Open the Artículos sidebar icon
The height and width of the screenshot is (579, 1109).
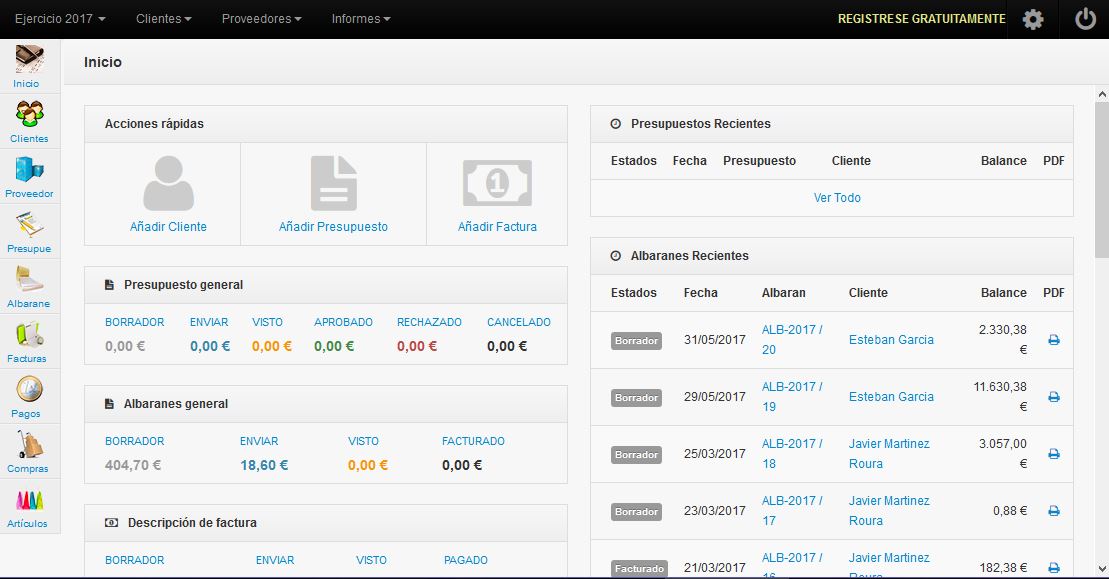coord(29,500)
